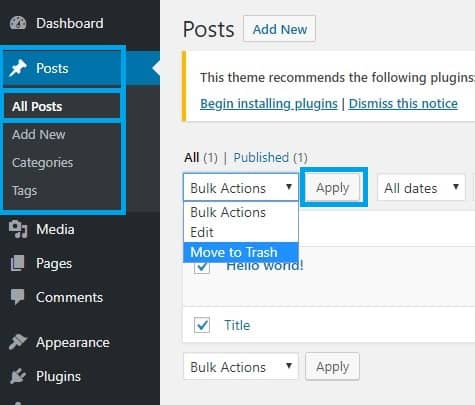Open Plugins via the plug icon

click(18, 376)
